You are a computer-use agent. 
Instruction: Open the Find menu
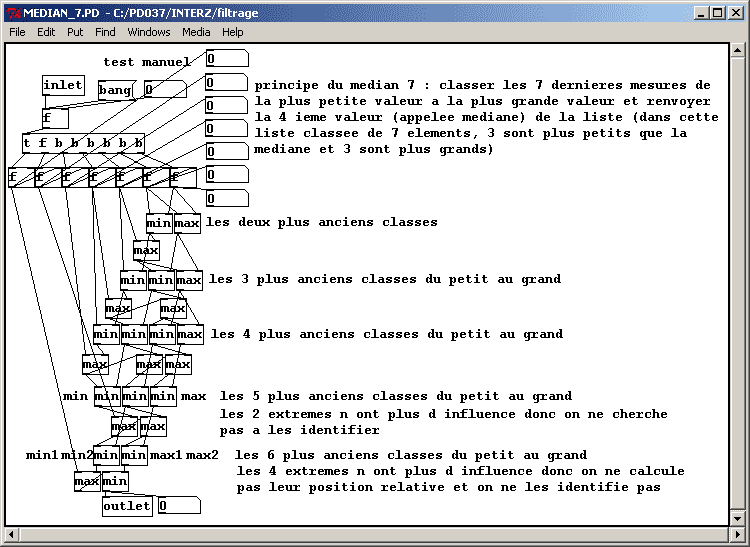click(x=105, y=32)
